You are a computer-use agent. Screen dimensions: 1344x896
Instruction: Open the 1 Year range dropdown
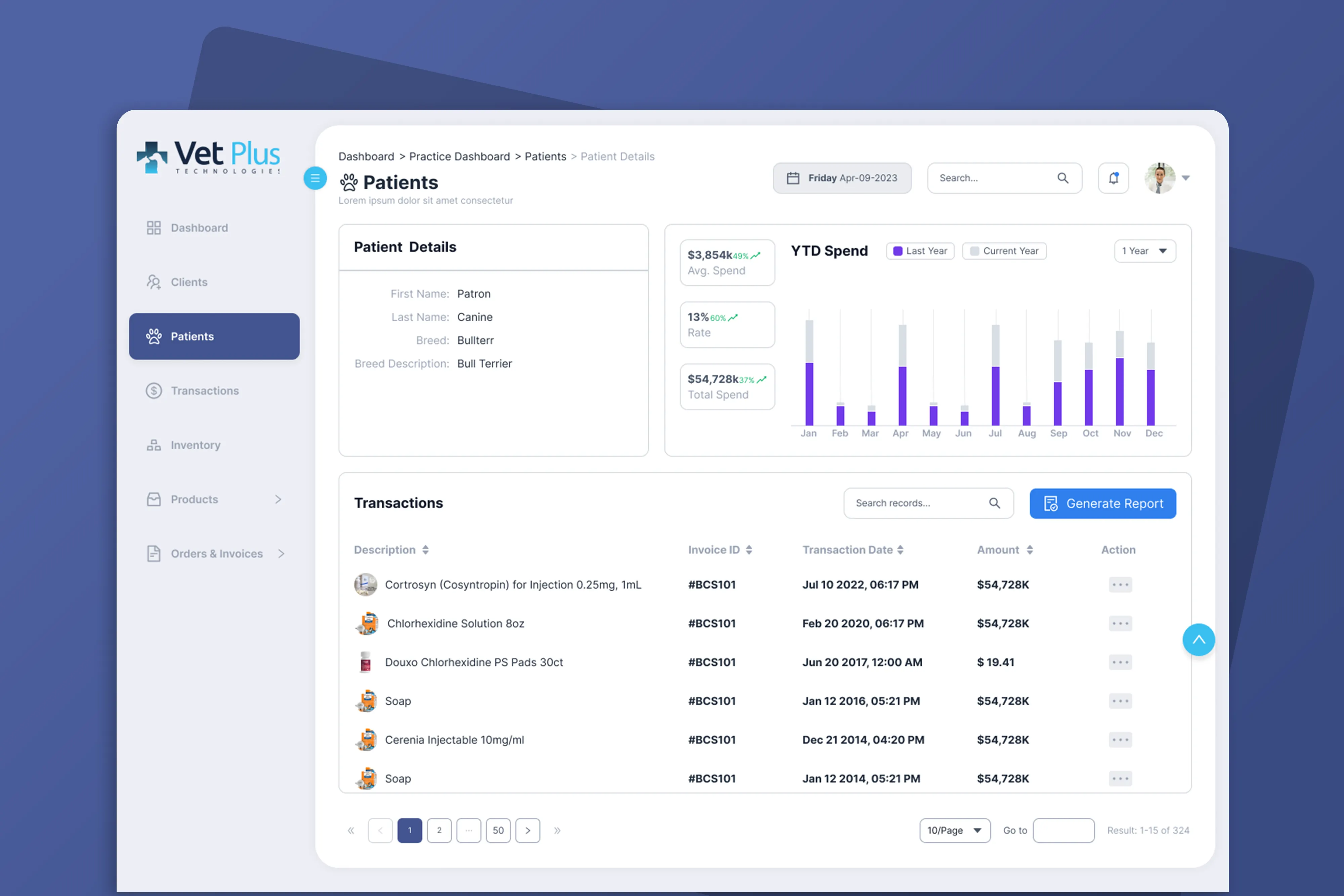coord(1144,251)
